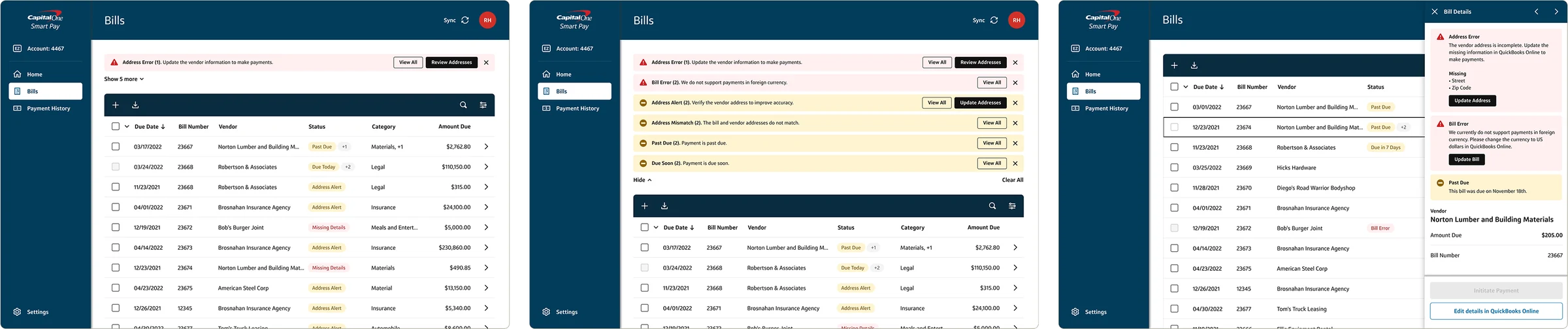The height and width of the screenshot is (329, 1568).
Task: Click Update Bill in Bill Details
Action: click(1467, 160)
